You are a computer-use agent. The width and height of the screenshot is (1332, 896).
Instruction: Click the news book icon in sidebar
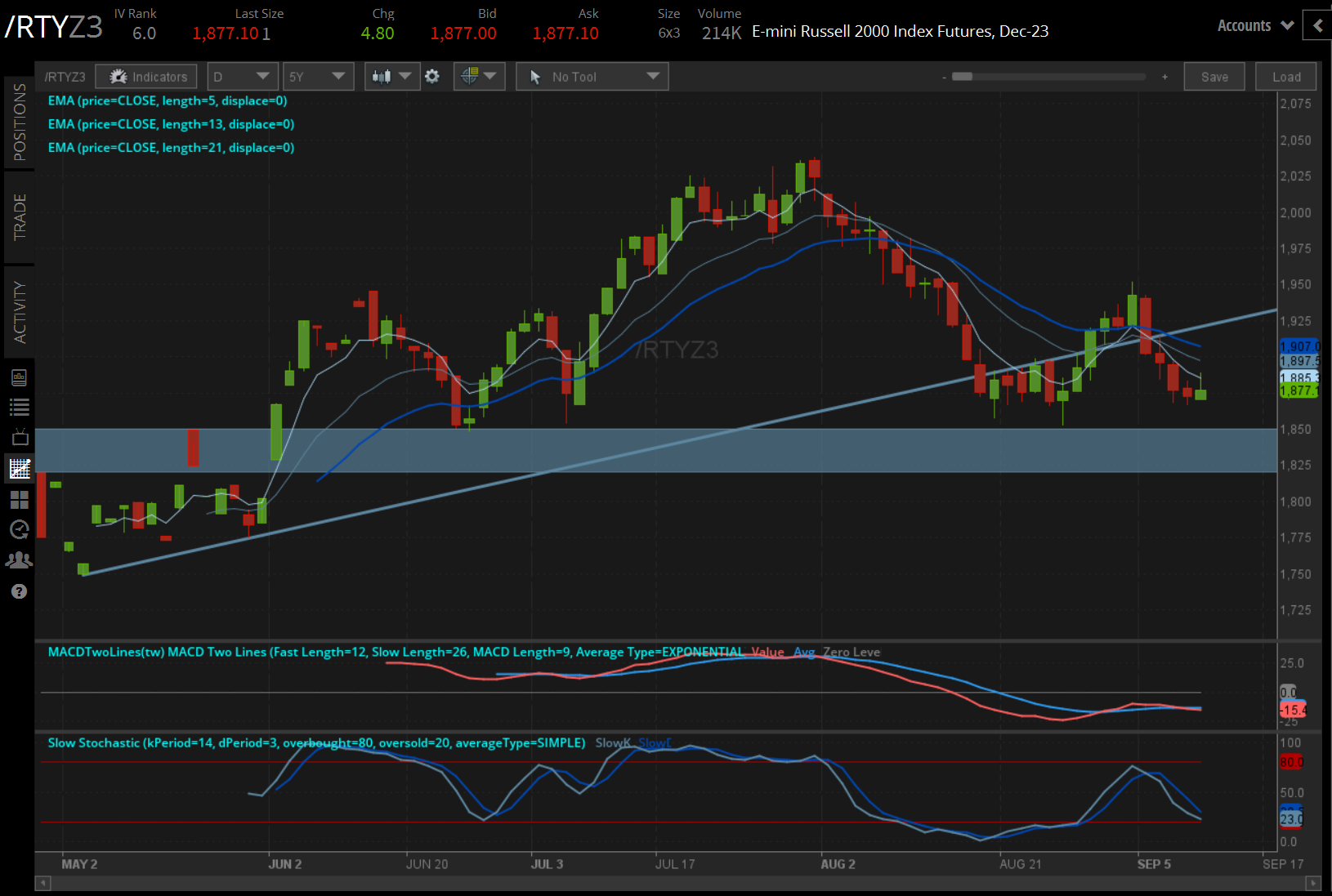pos(19,377)
